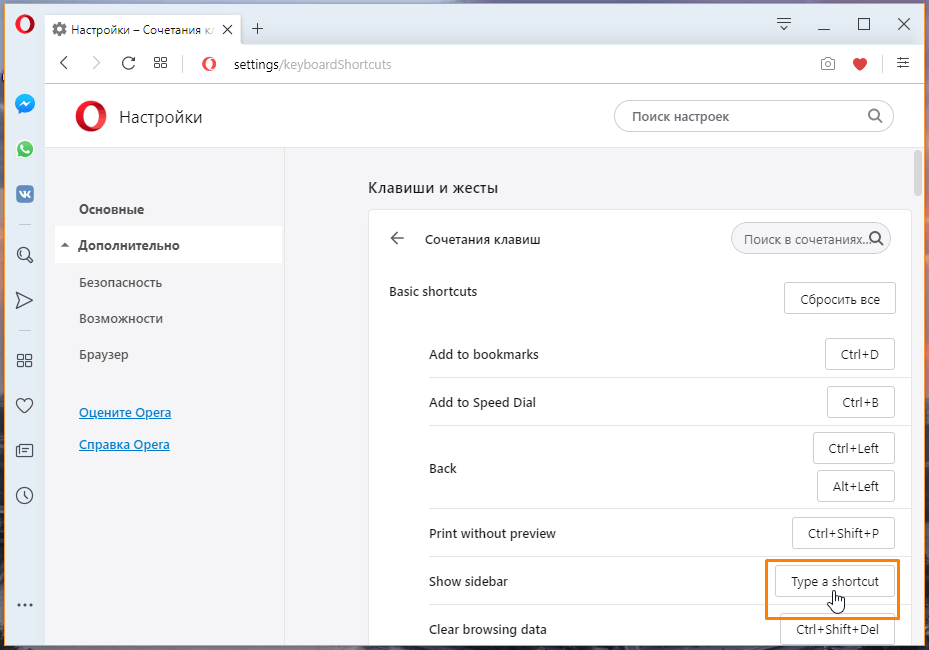Screen dimensions: 929x650
Task: Click the settings page vertical scrollbar
Action: click(x=918, y=172)
